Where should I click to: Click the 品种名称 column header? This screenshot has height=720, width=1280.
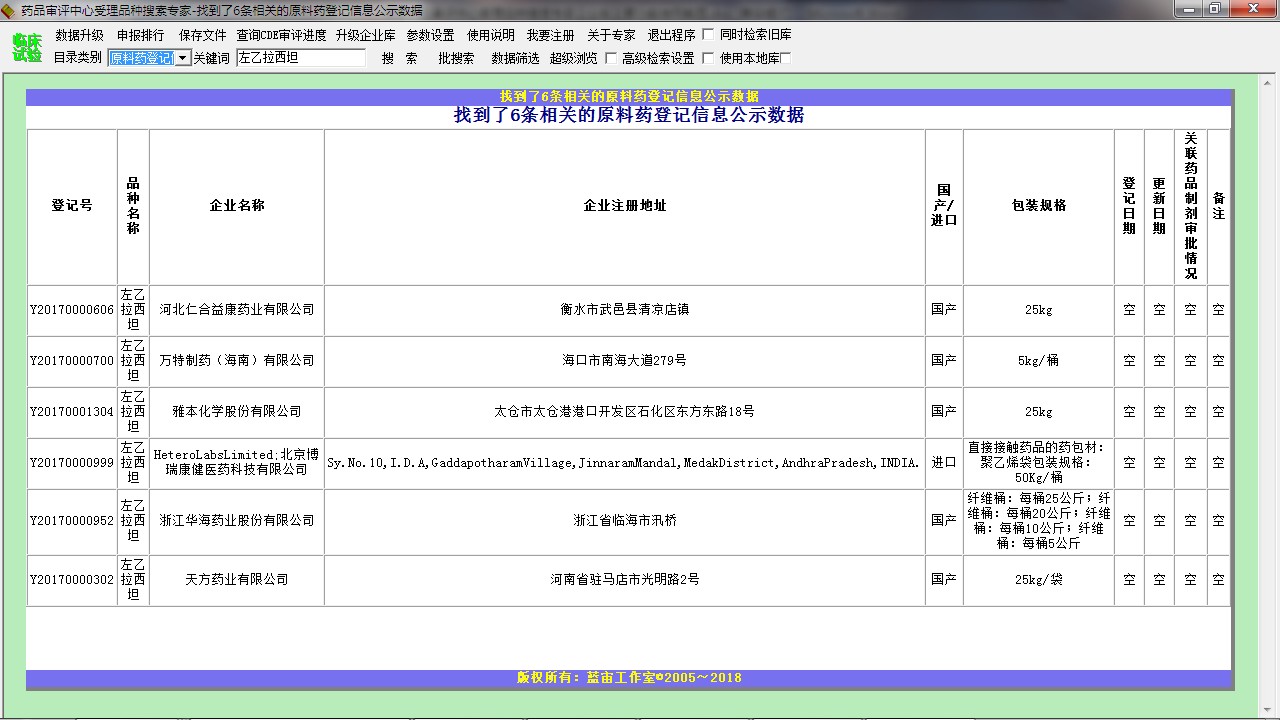tap(133, 206)
